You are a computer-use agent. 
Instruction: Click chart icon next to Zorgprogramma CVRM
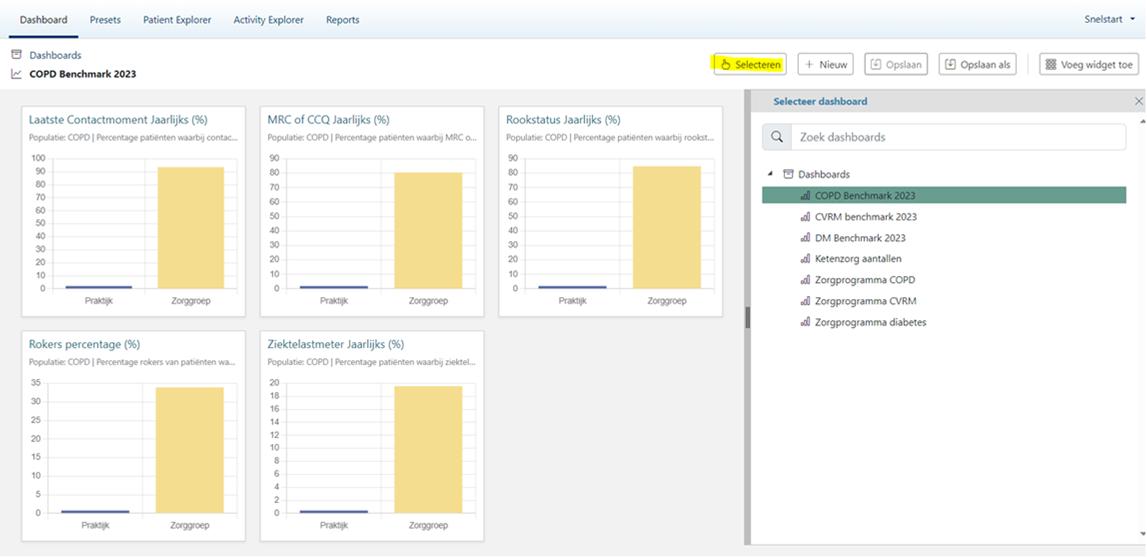805,301
